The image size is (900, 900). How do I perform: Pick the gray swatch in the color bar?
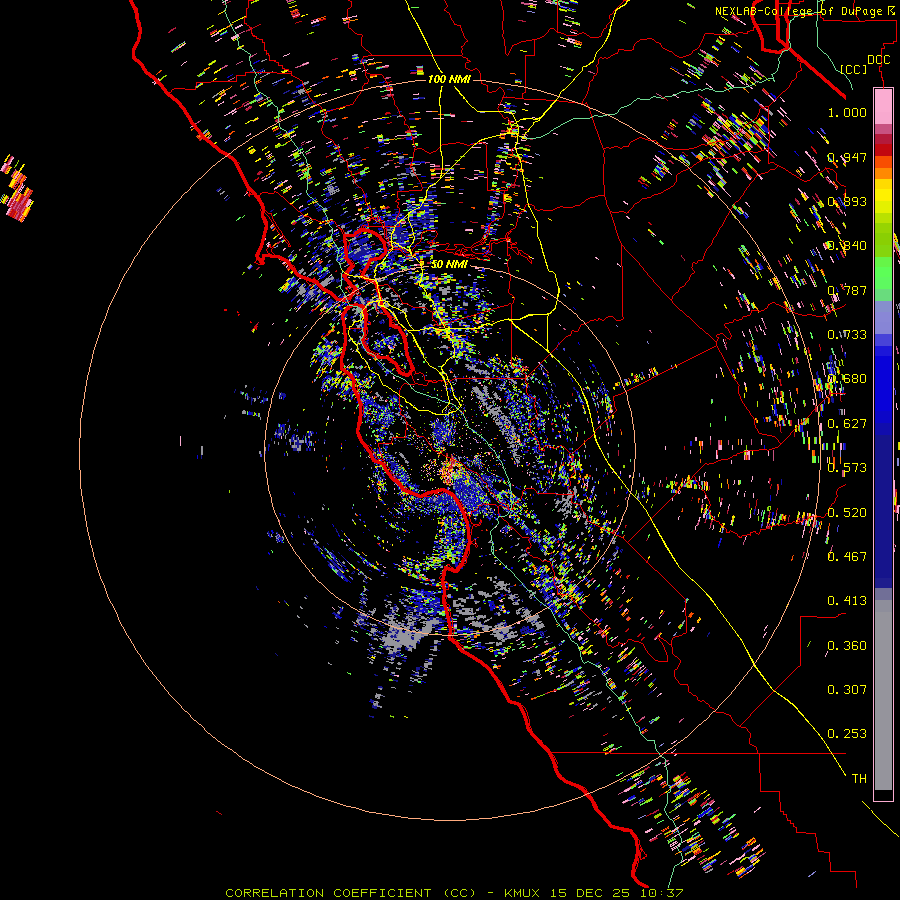pos(883,695)
